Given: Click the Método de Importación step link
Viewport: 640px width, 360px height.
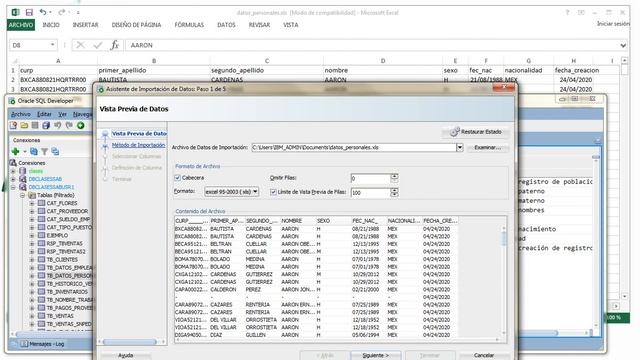Looking at the screenshot, I should [138, 145].
